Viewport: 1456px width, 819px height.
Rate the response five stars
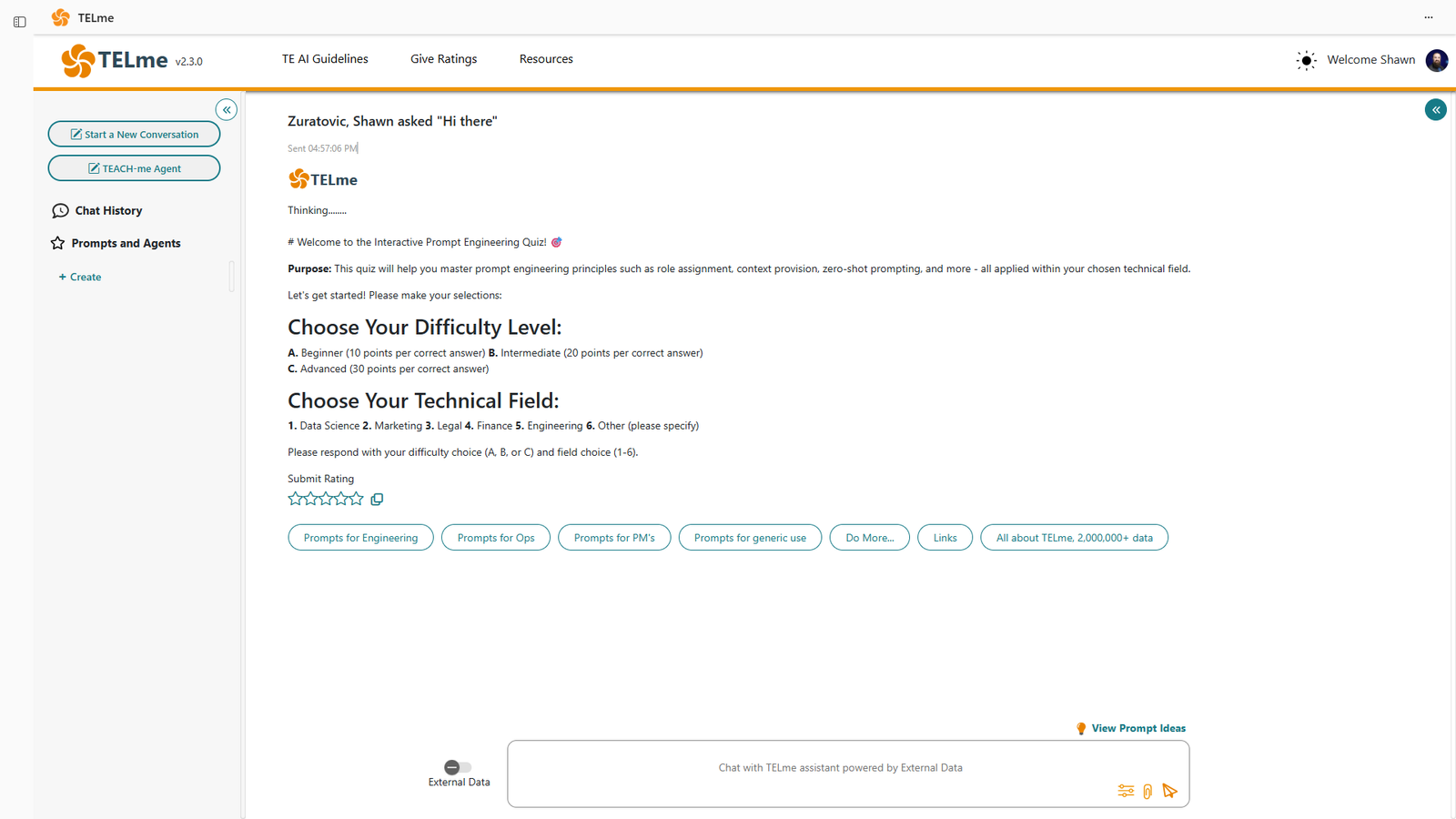357,499
